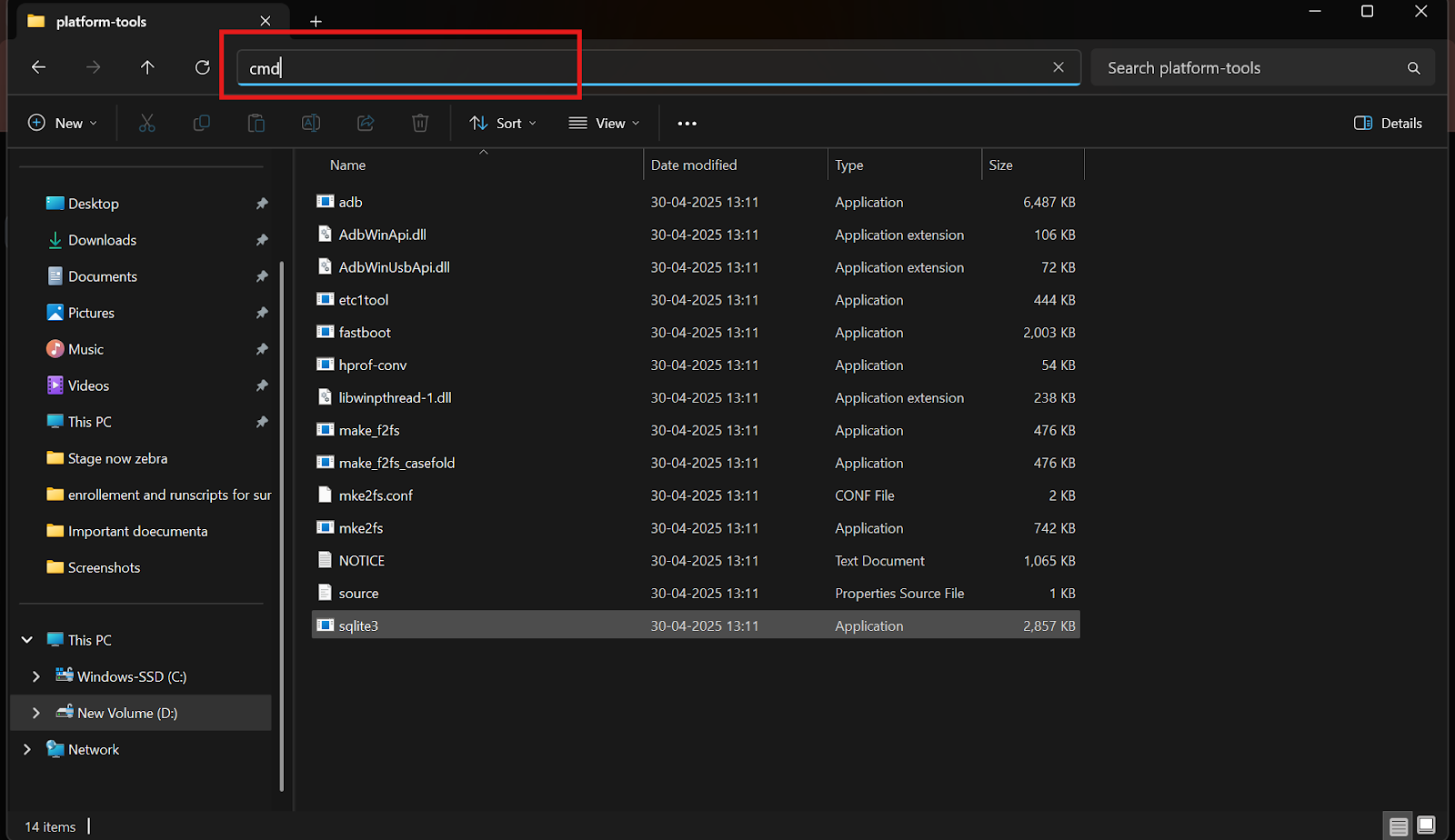This screenshot has height=840, width=1455.
Task: Click the Search platform-tools field
Action: pyautogui.click(x=1250, y=68)
